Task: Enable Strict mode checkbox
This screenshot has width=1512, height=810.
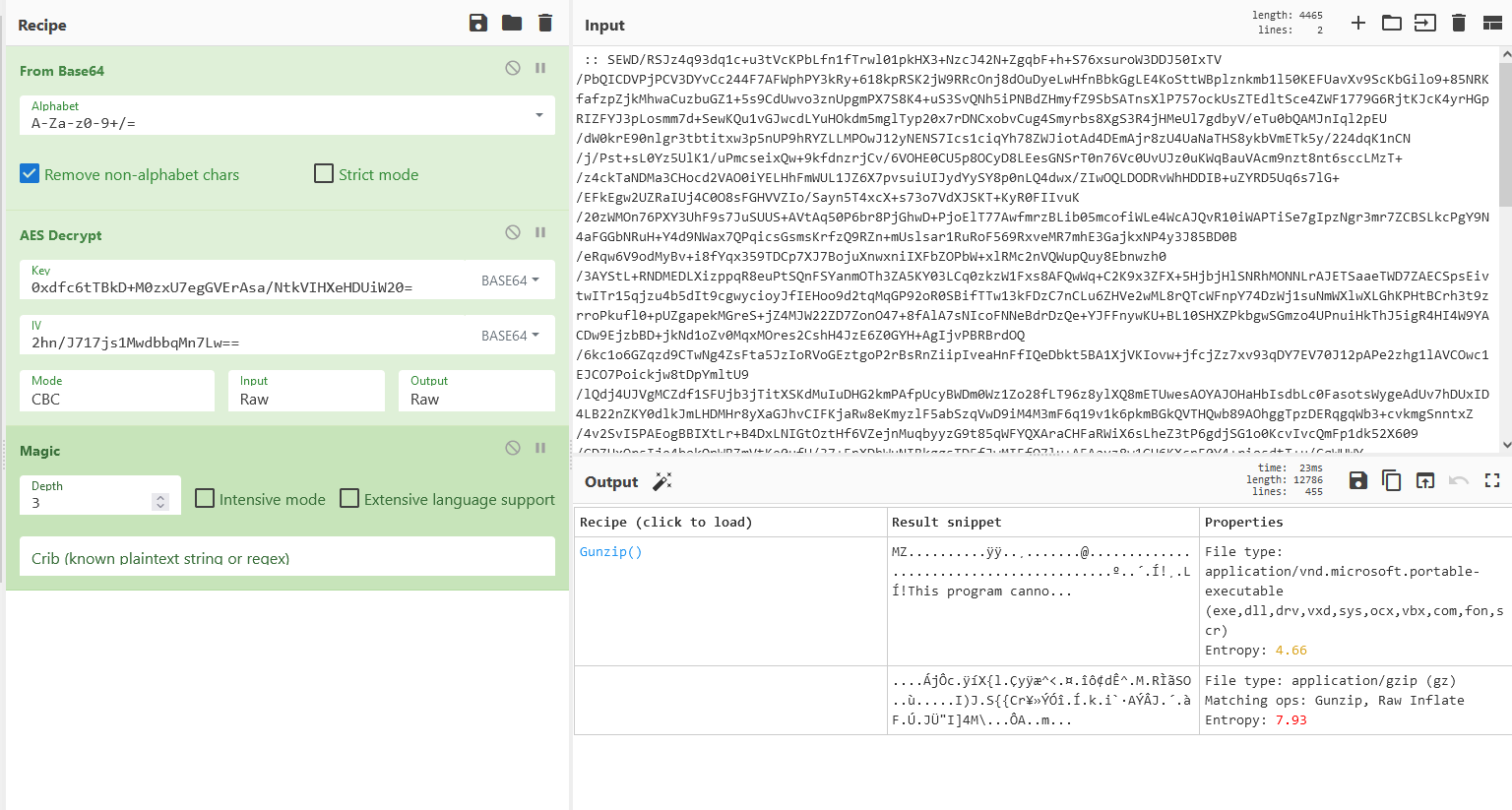Action: tap(324, 173)
